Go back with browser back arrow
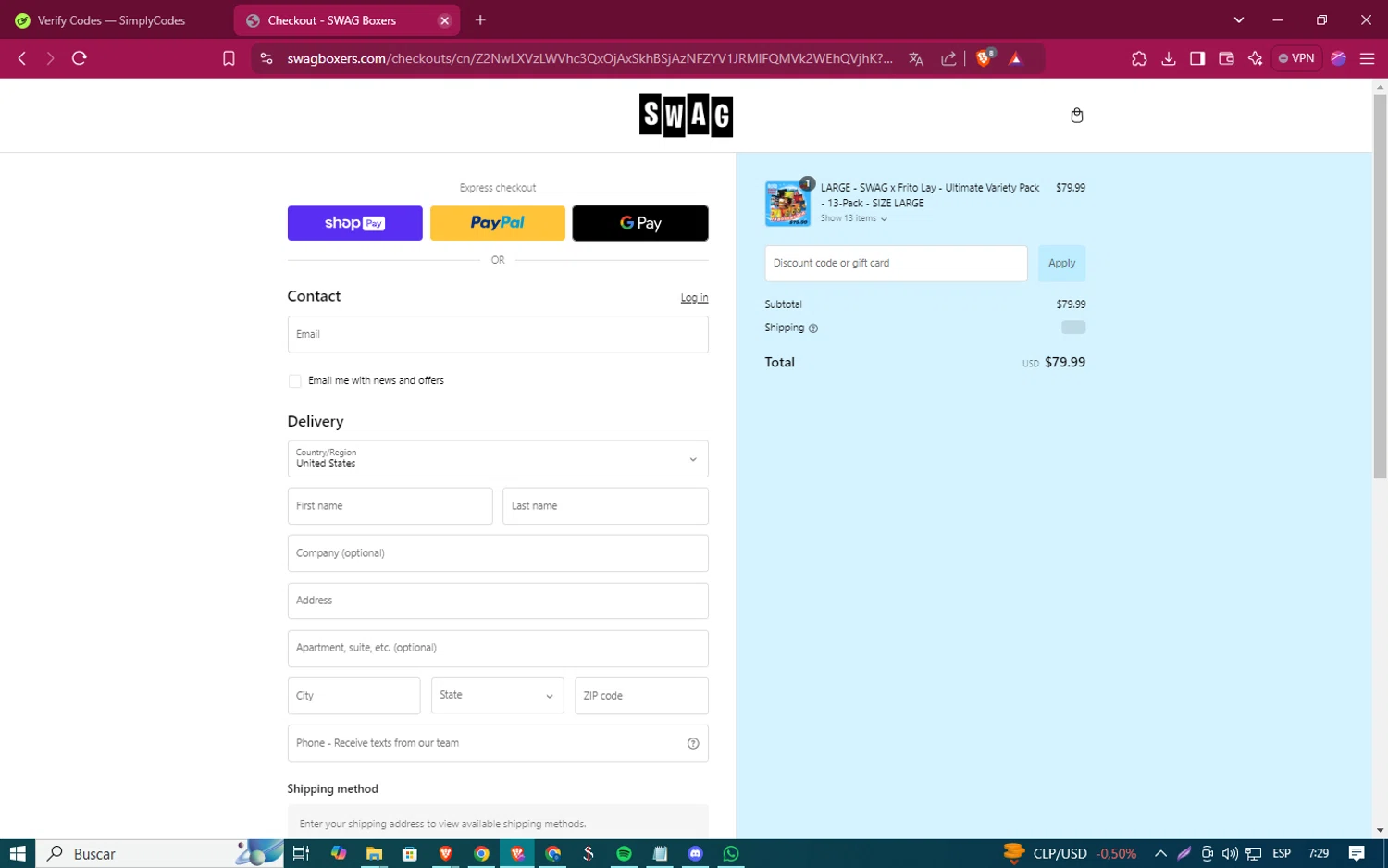Viewport: 1388px width, 868px height. pos(22,58)
